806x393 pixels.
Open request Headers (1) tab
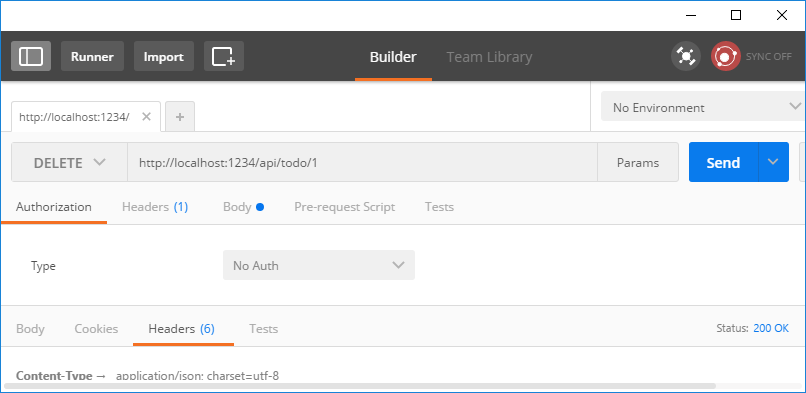(155, 207)
